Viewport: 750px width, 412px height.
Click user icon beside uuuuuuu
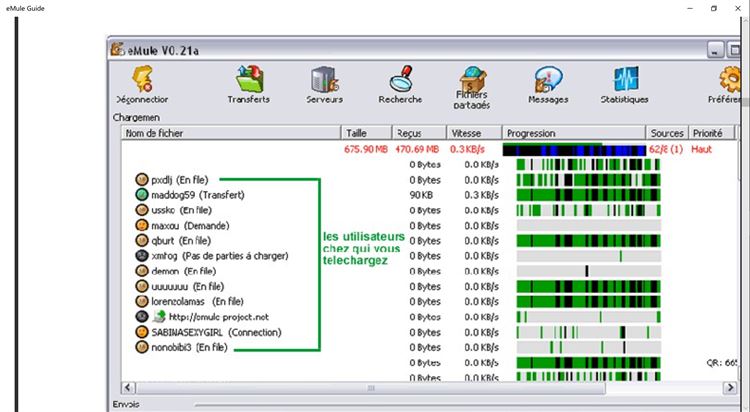coord(142,286)
